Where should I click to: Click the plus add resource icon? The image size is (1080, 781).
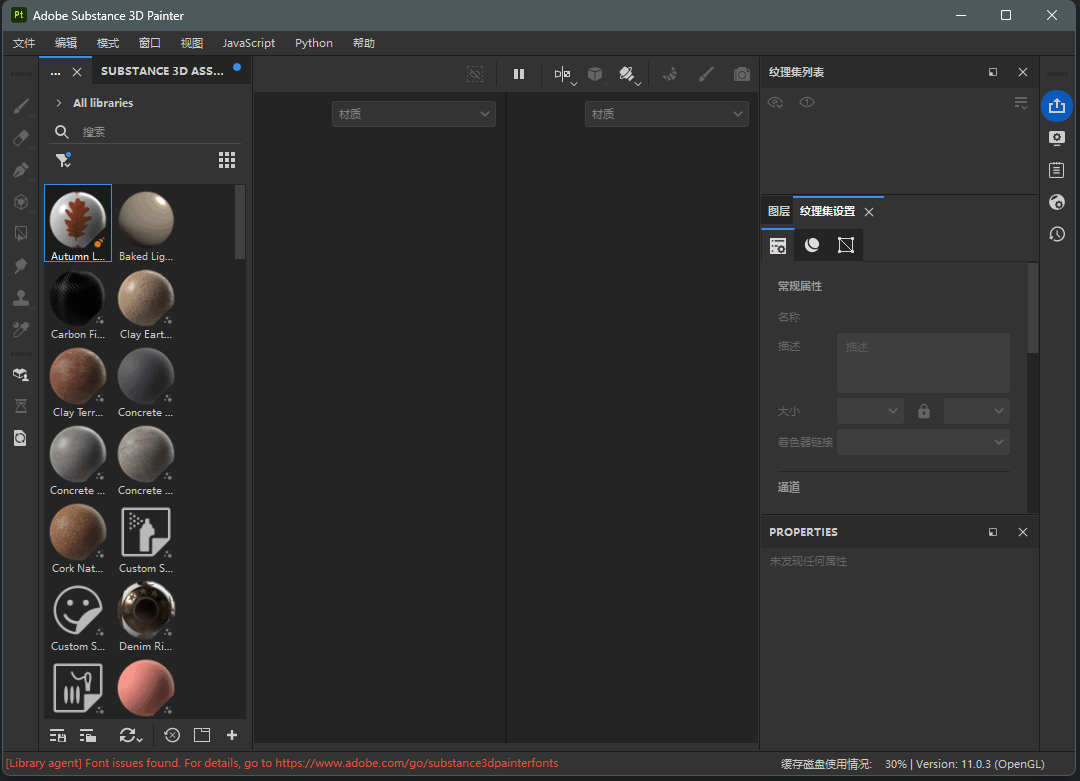point(232,735)
